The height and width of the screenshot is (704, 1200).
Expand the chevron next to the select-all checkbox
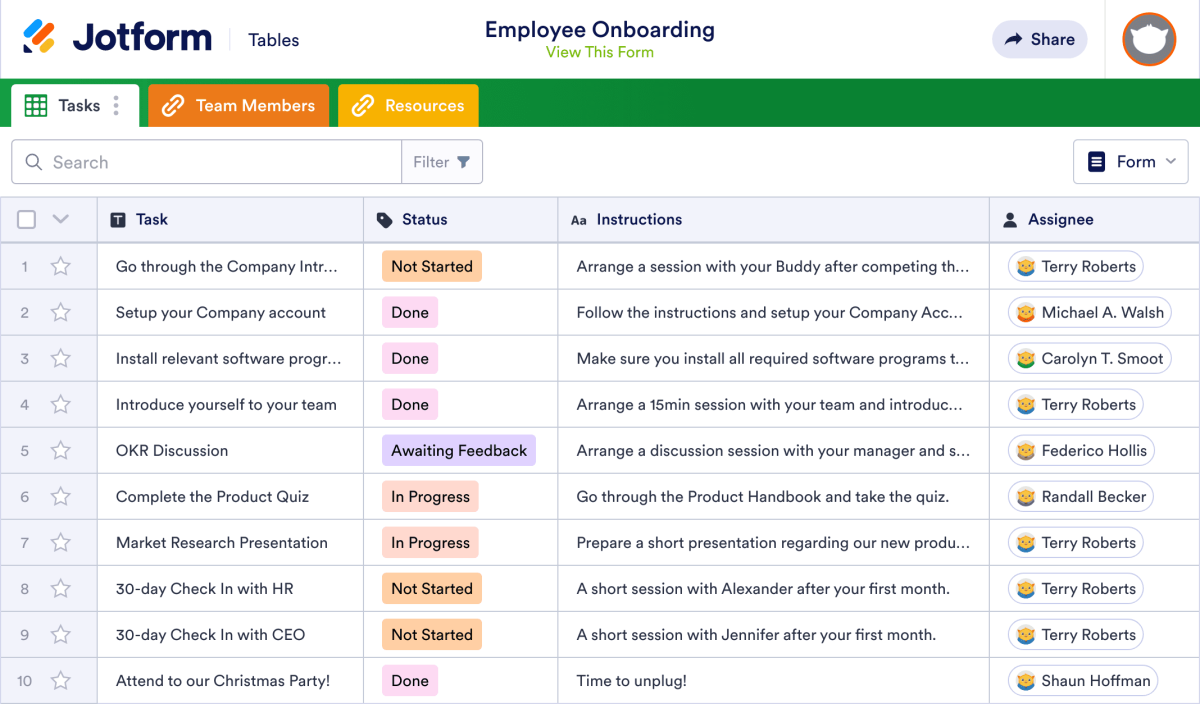(60, 219)
